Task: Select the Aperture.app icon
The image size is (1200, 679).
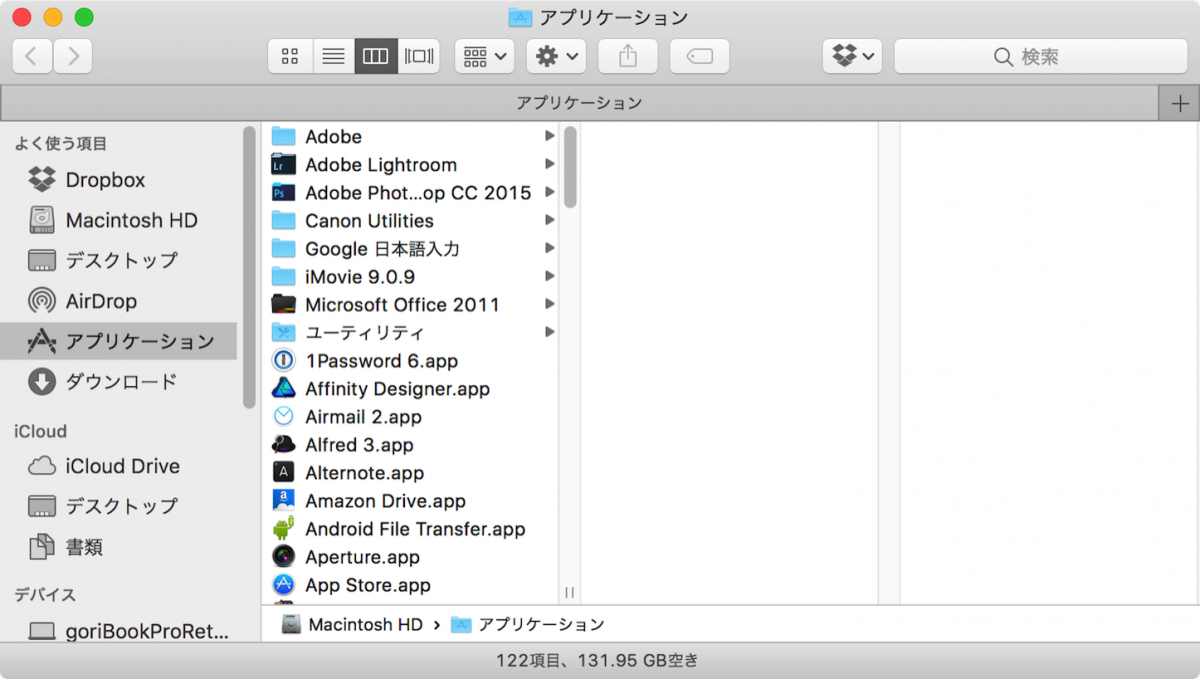Action: coord(284,557)
